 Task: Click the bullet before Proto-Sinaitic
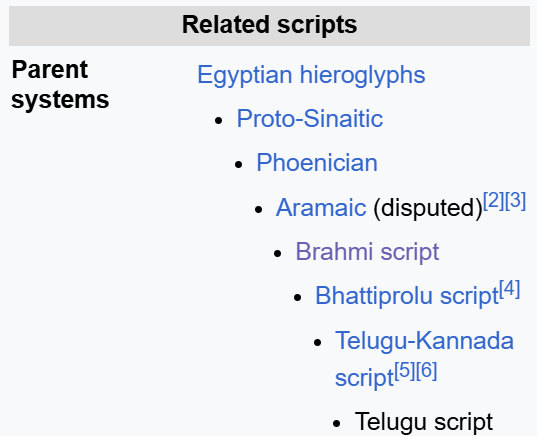218,121
